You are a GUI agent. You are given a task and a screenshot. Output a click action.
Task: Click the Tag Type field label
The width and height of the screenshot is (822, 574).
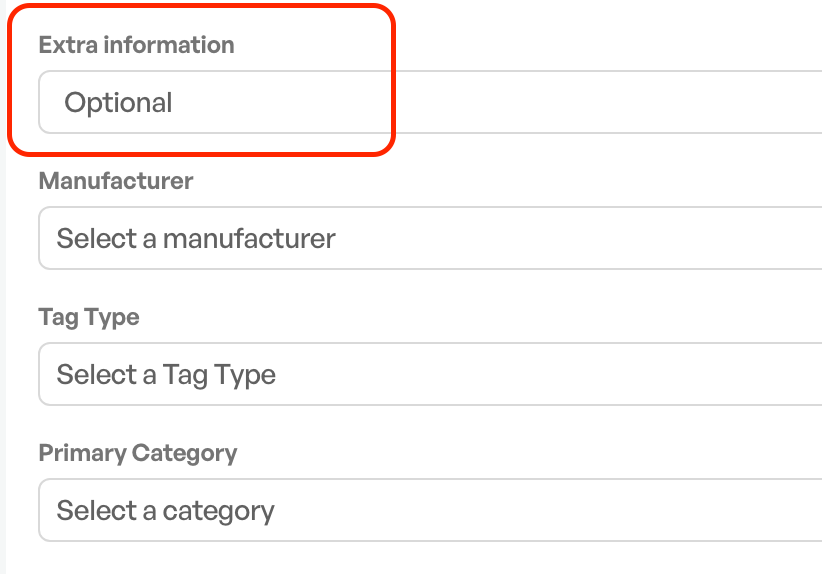[89, 317]
